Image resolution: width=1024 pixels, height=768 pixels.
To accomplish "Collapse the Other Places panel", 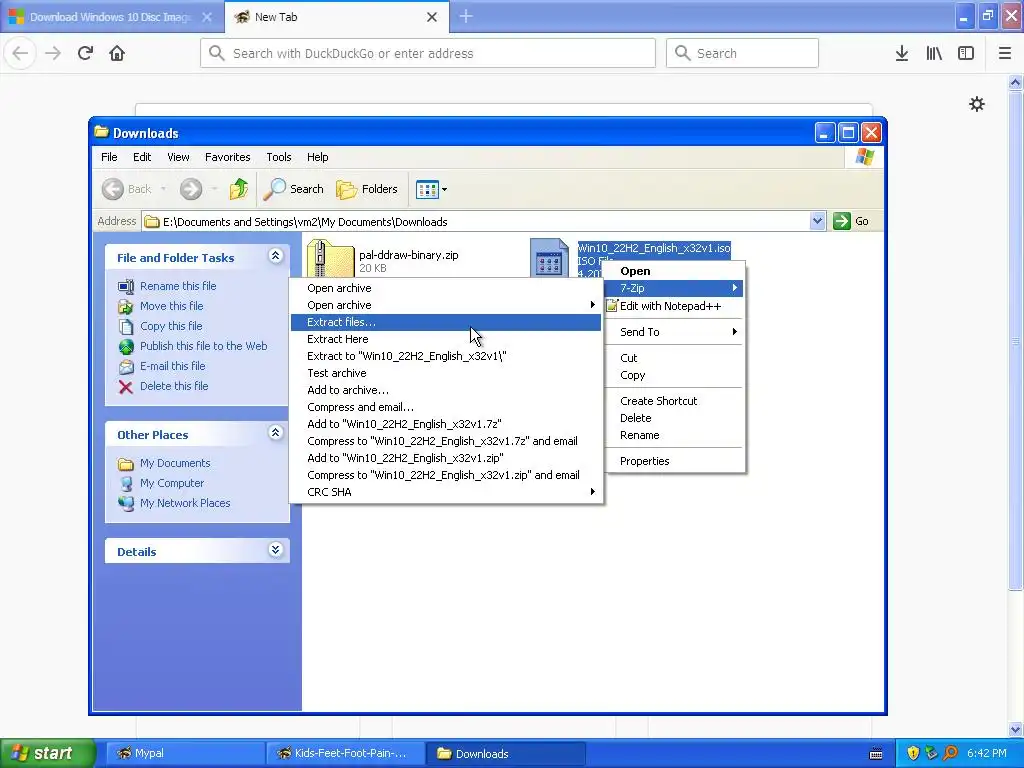I will pyautogui.click(x=276, y=433).
